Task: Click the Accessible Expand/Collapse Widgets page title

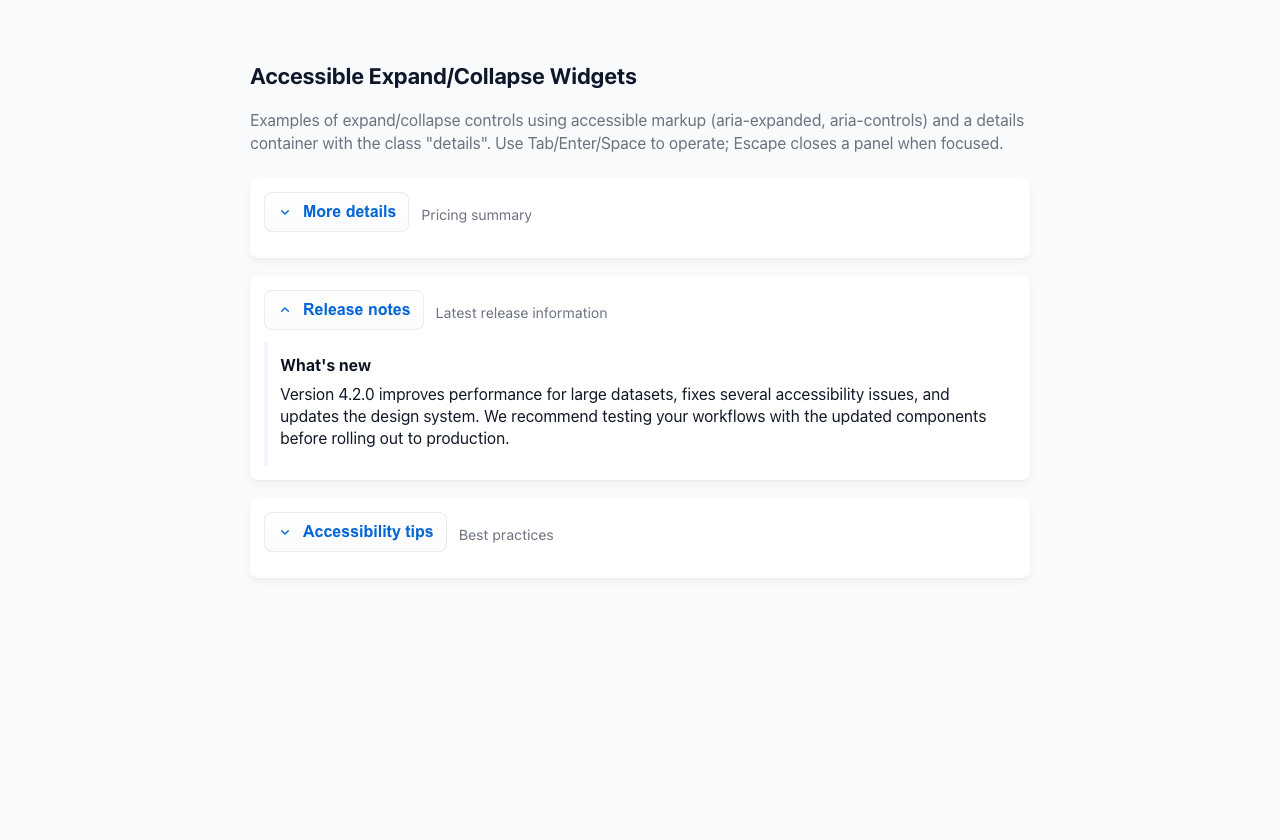Action: tap(443, 77)
